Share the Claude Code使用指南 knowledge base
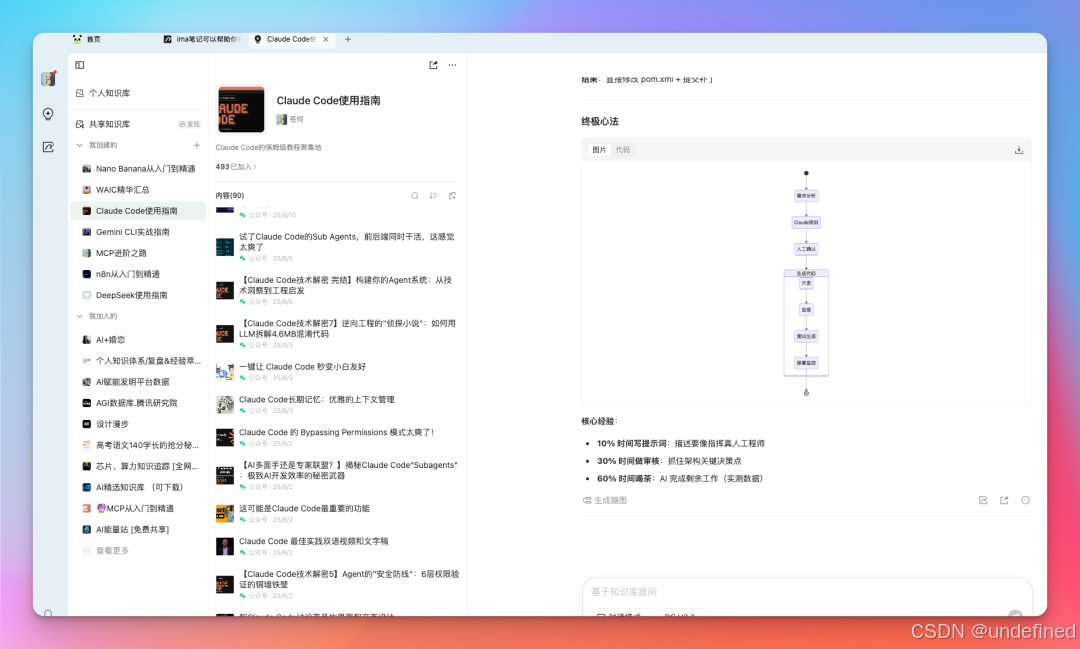The image size is (1080, 649). click(x=435, y=64)
